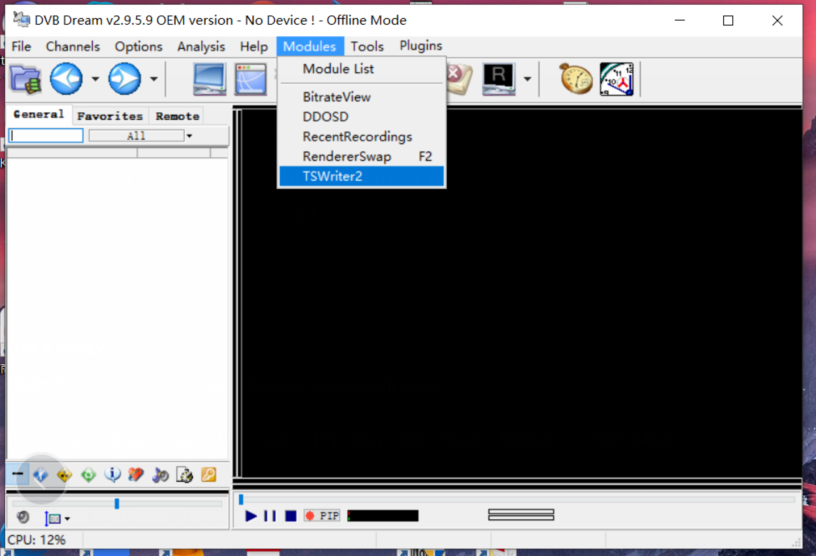The height and width of the screenshot is (556, 816).
Task: Open the Tools menu
Action: [367, 46]
